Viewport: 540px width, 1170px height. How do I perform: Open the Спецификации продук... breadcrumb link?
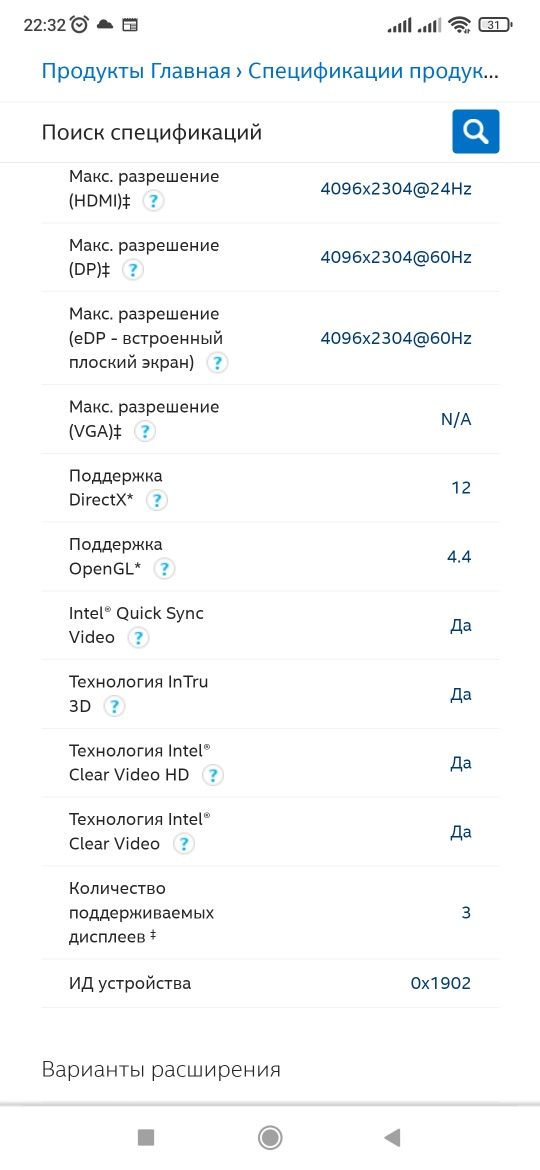[373, 72]
